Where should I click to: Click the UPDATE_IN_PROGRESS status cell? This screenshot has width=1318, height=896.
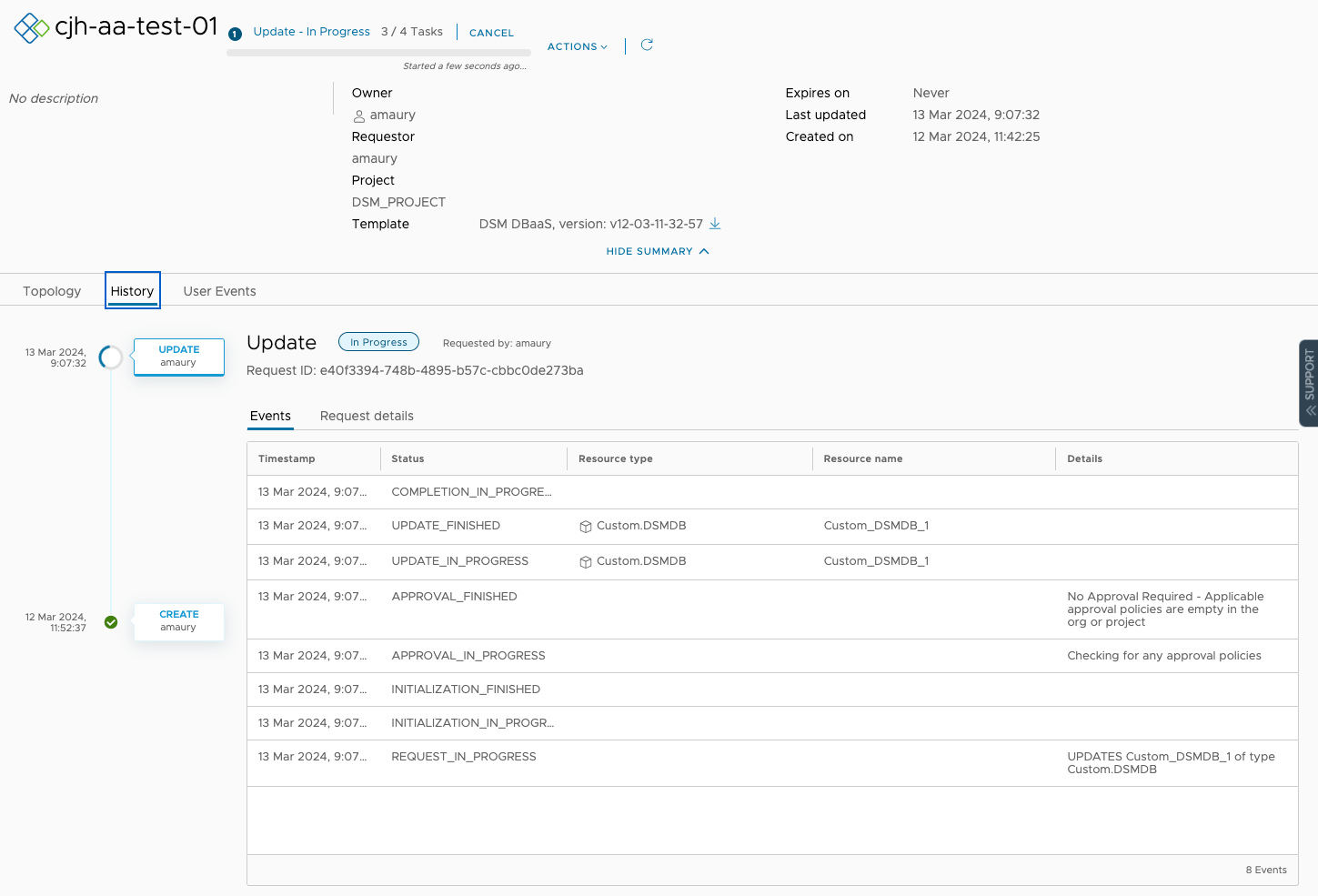[460, 561]
